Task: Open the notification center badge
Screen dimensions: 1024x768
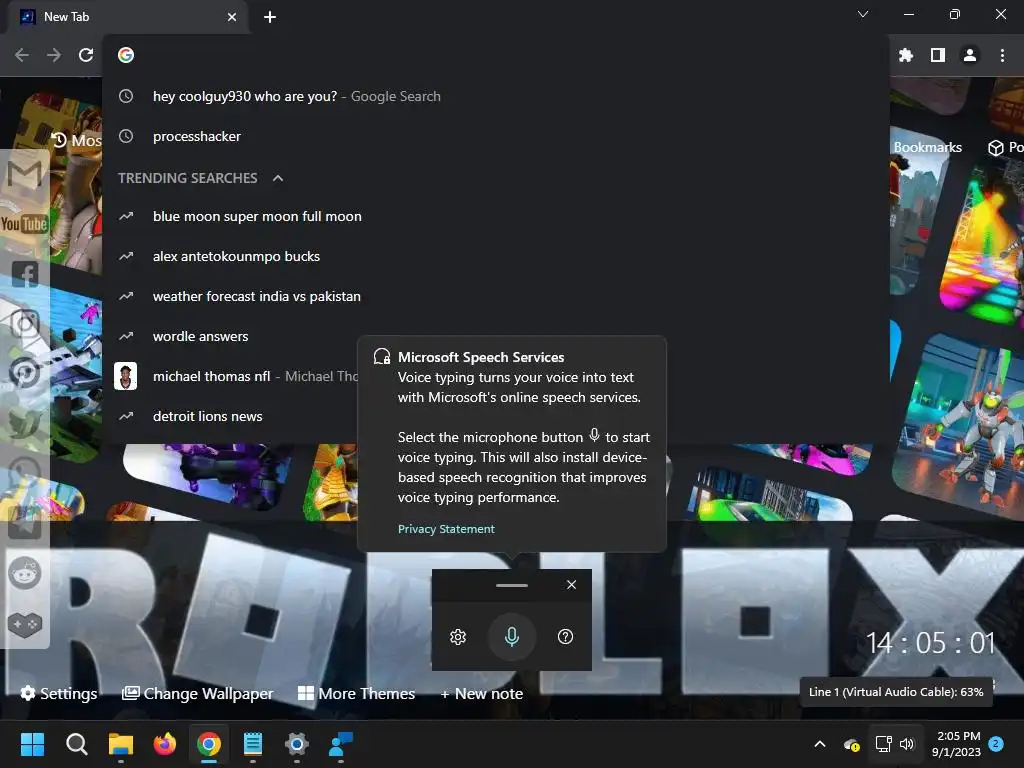Action: (x=996, y=744)
